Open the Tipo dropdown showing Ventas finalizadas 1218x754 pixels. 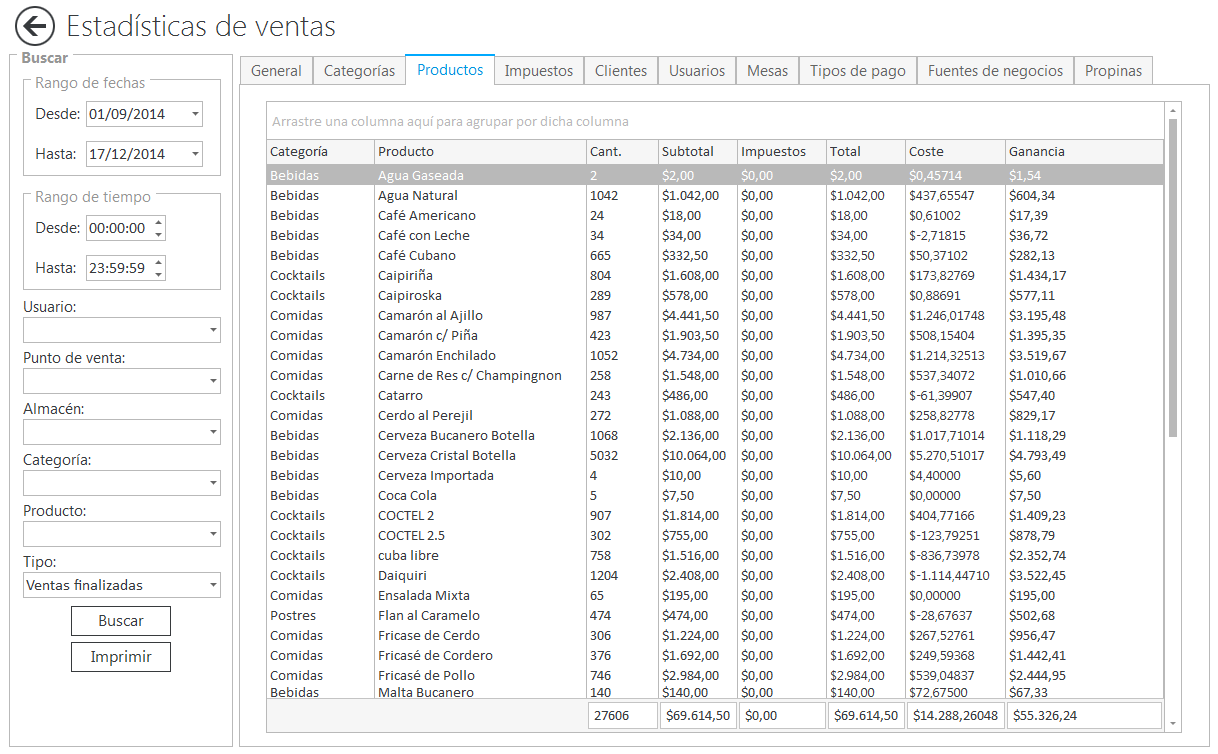click(x=212, y=585)
